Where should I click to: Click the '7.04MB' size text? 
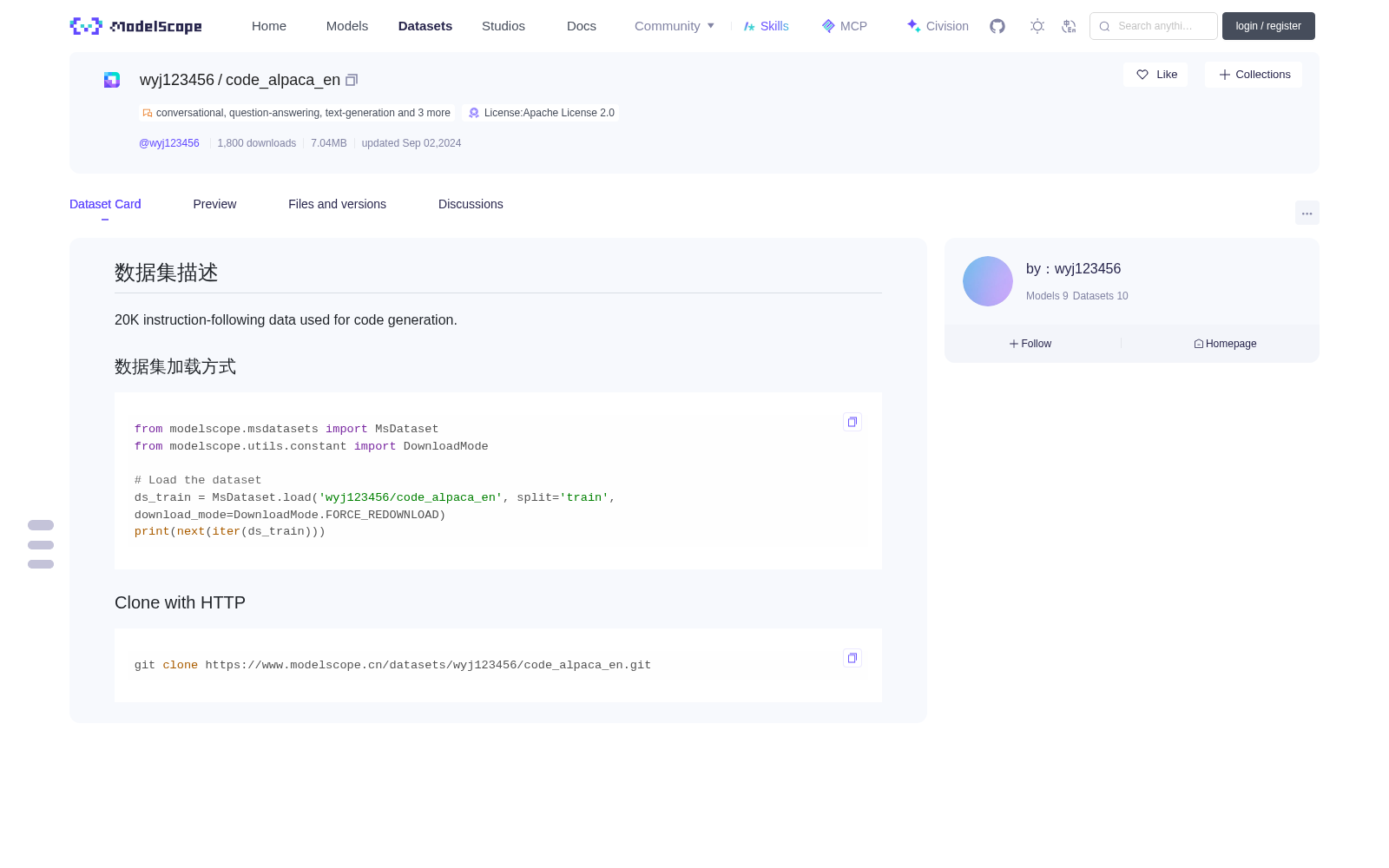click(329, 143)
